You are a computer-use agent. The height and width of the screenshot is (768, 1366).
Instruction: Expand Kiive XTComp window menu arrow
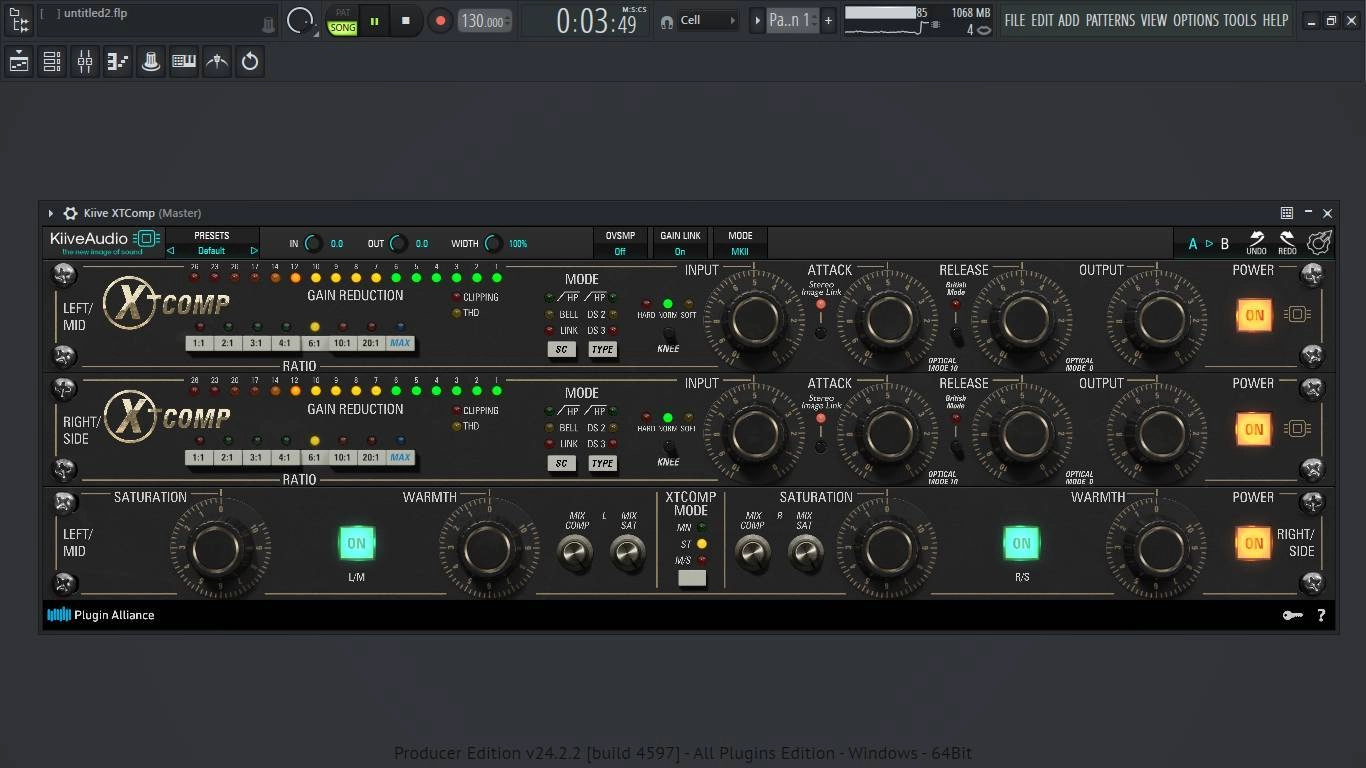pyautogui.click(x=50, y=213)
